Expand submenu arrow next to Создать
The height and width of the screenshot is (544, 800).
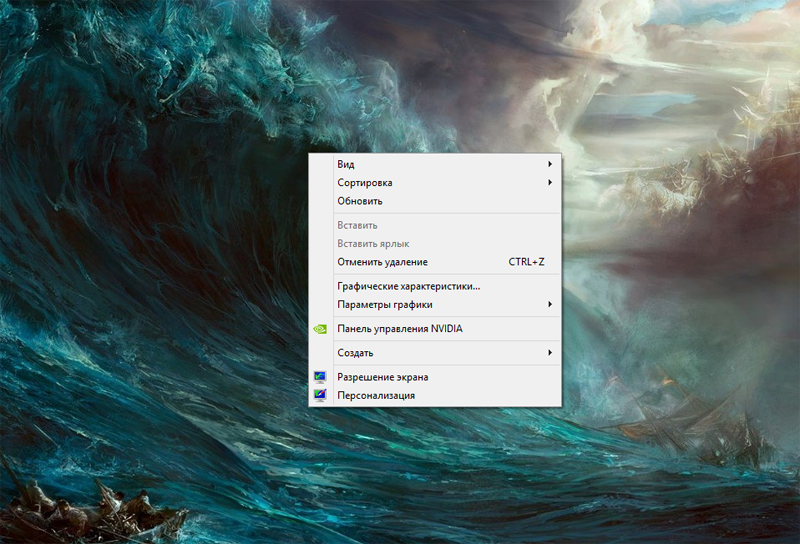[550, 353]
